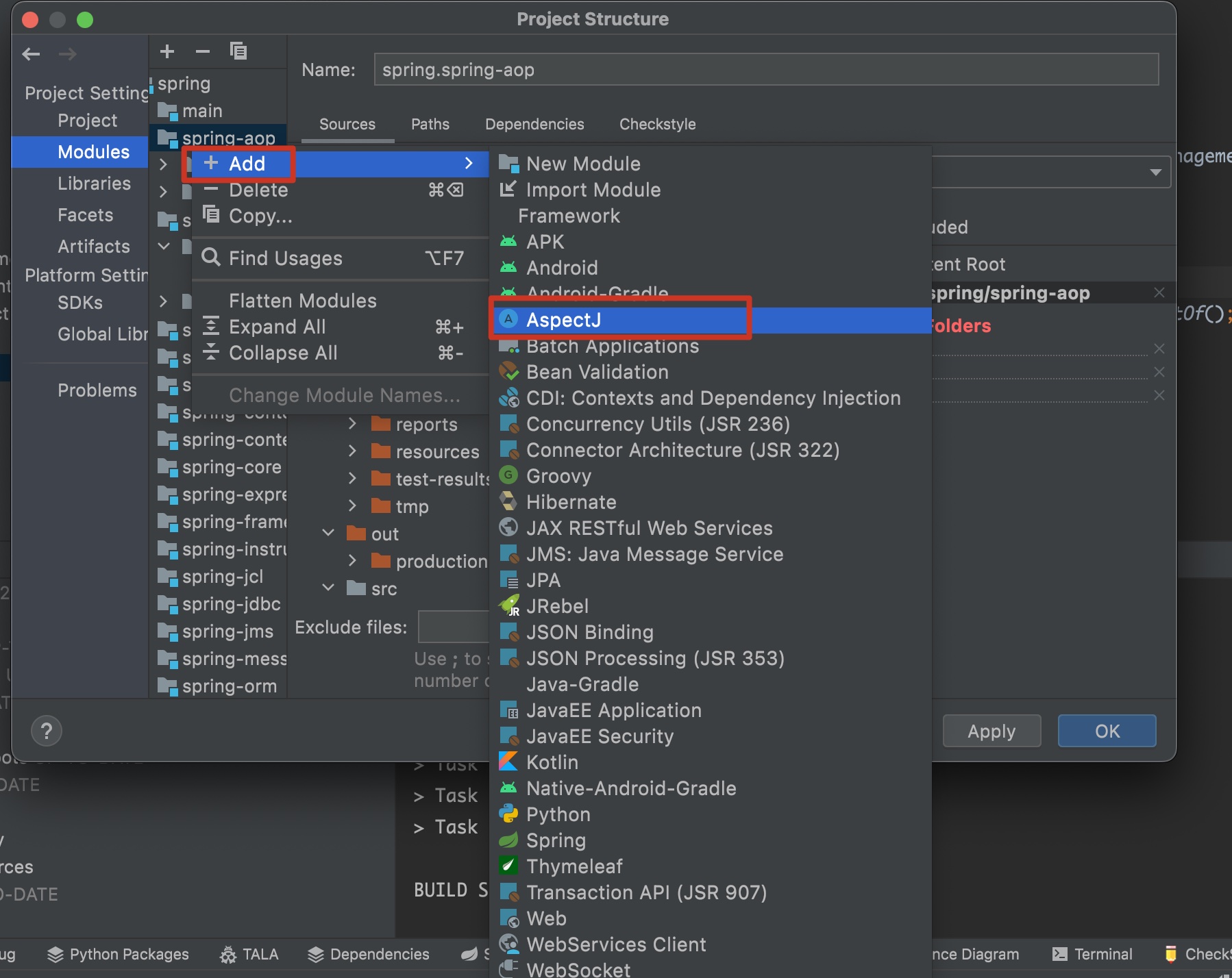1232x978 pixels.
Task: Choose AspectJ from the Add submenu
Action: [563, 320]
